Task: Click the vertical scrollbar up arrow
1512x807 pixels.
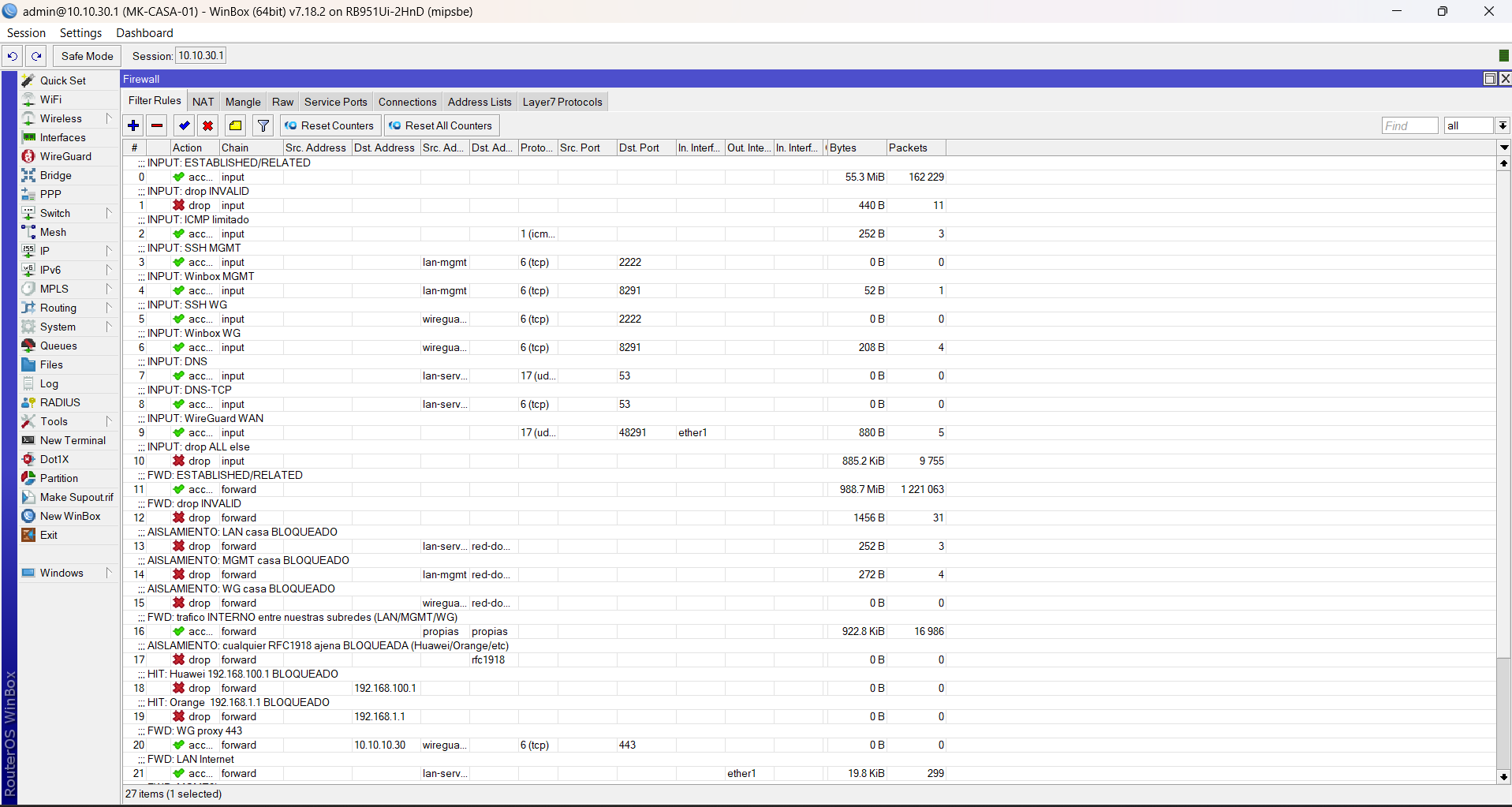Action: (x=1504, y=163)
